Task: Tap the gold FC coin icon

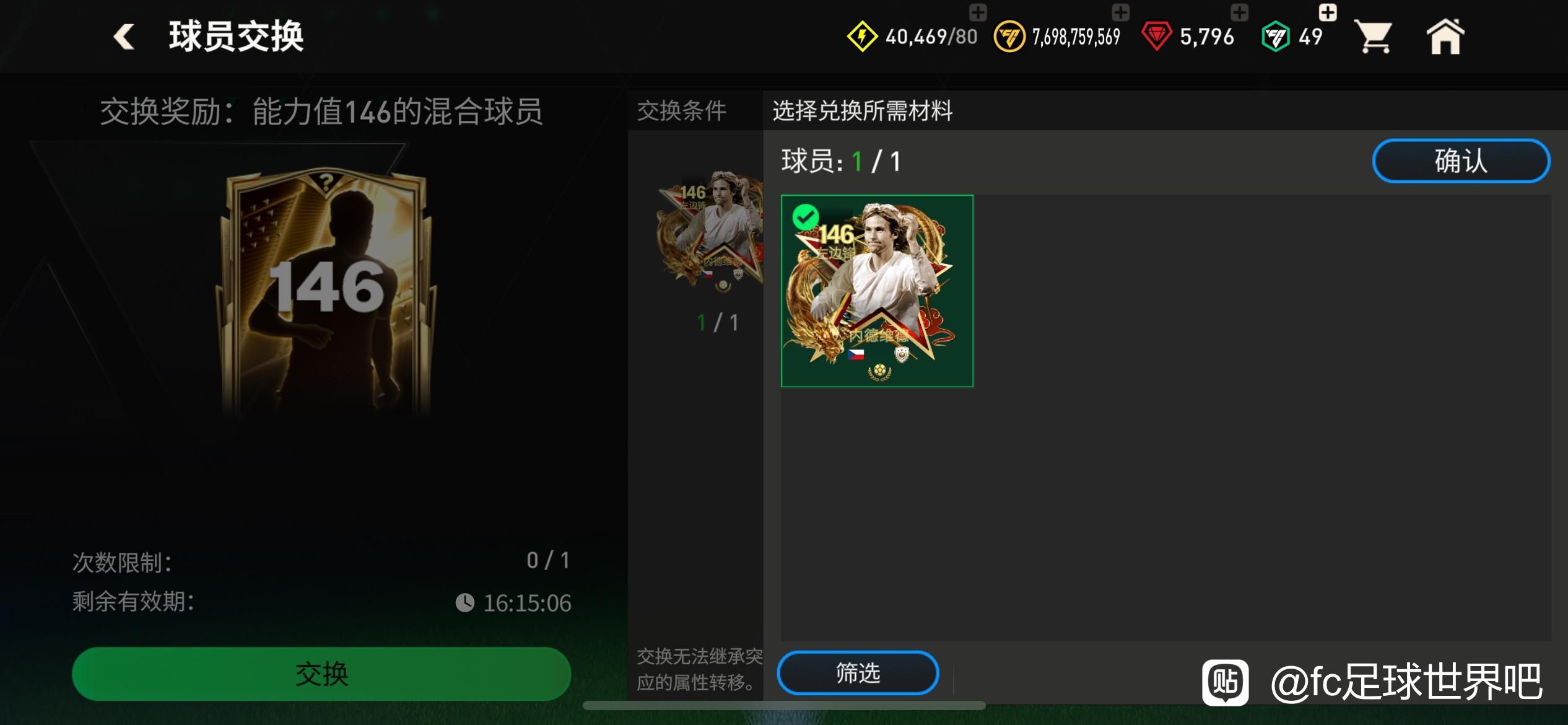Action: click(1009, 37)
